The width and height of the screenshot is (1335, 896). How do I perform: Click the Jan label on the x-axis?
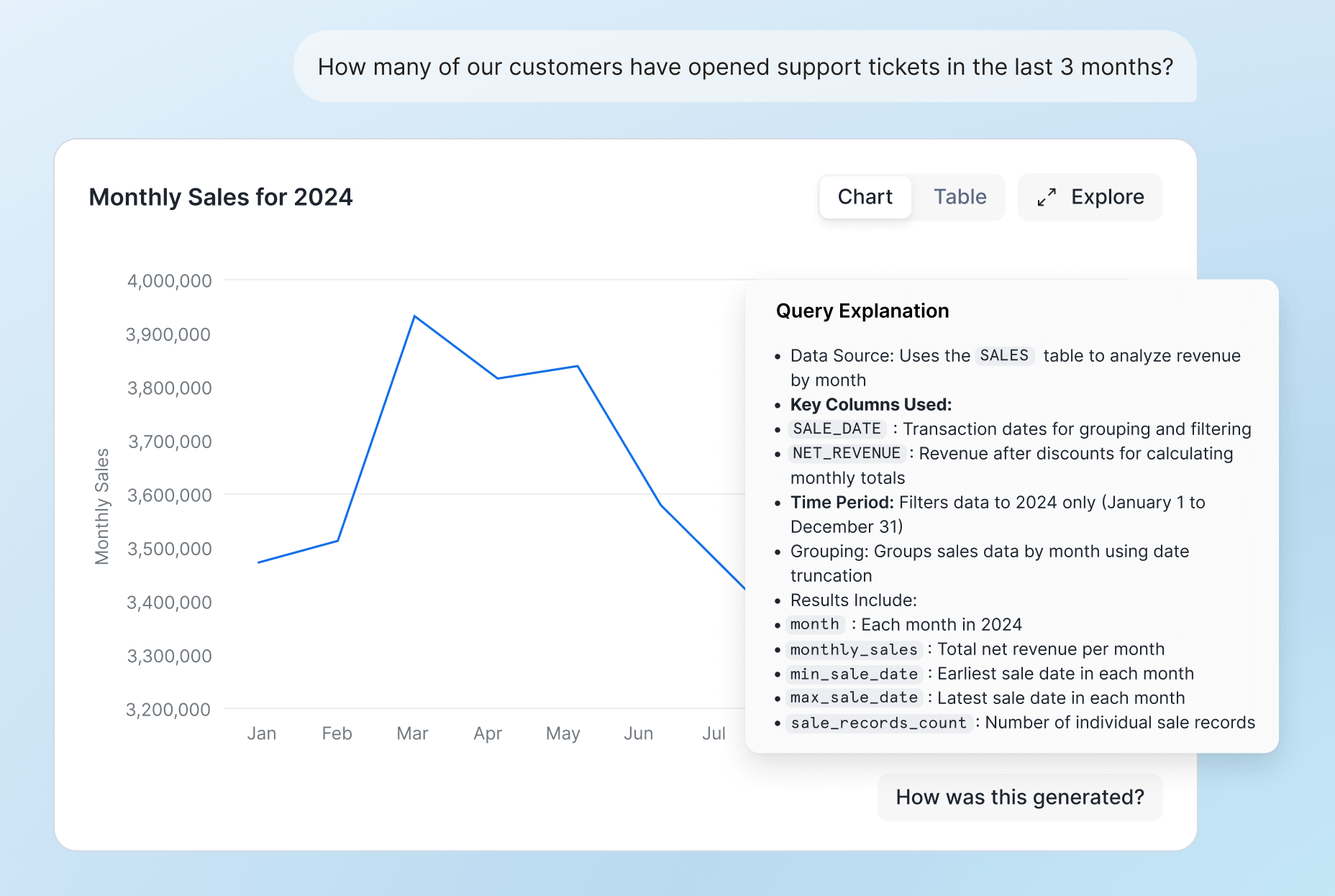tap(262, 733)
